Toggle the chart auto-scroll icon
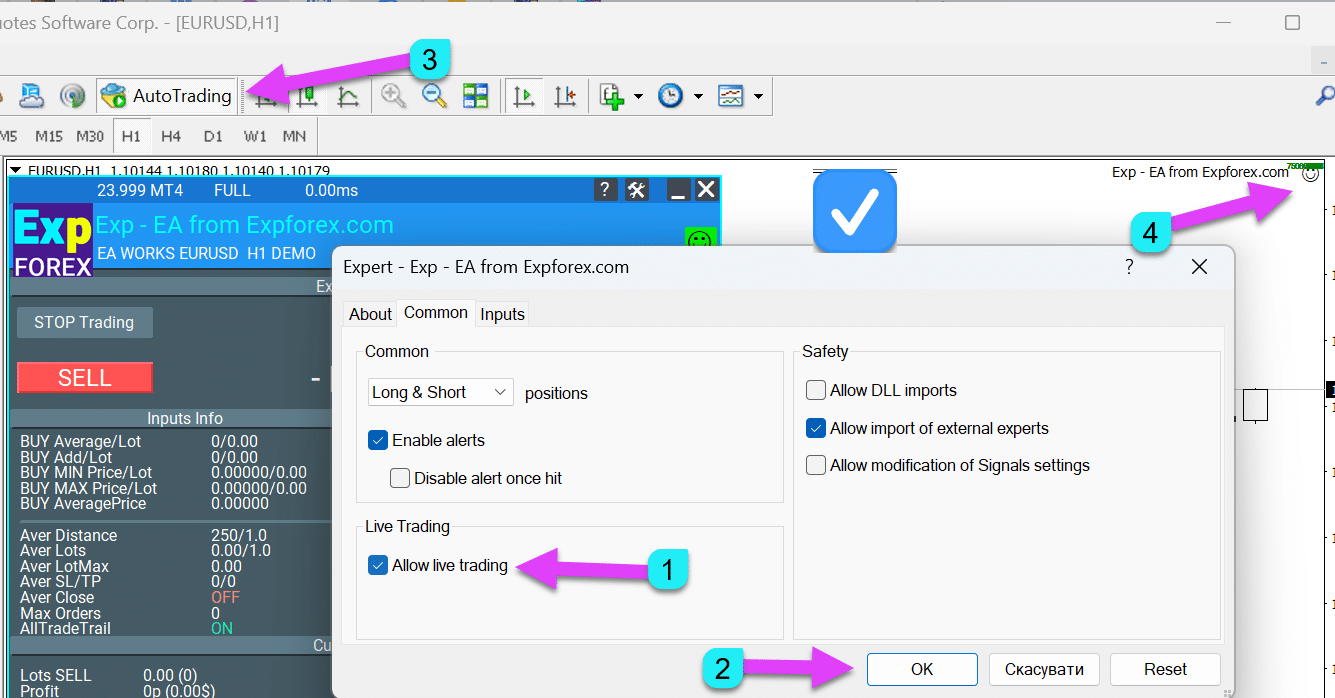This screenshot has height=698, width=1335. point(523,96)
